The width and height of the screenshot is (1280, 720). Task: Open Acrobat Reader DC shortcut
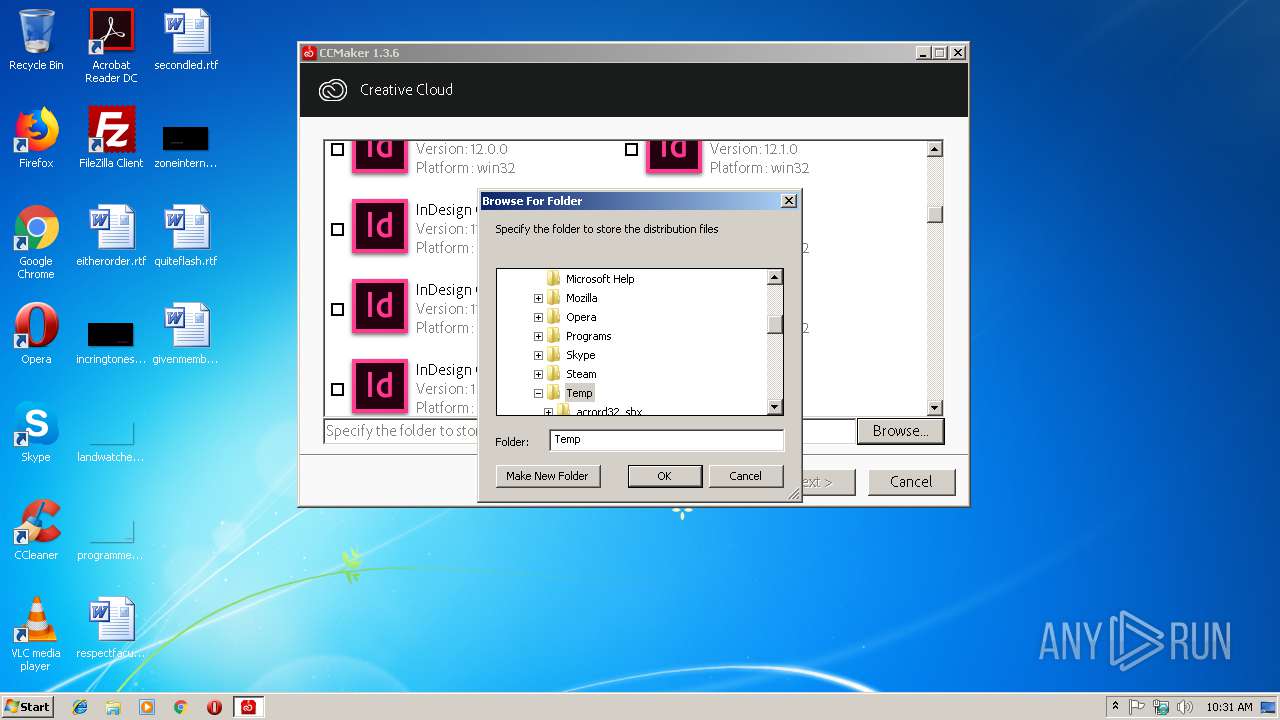111,46
